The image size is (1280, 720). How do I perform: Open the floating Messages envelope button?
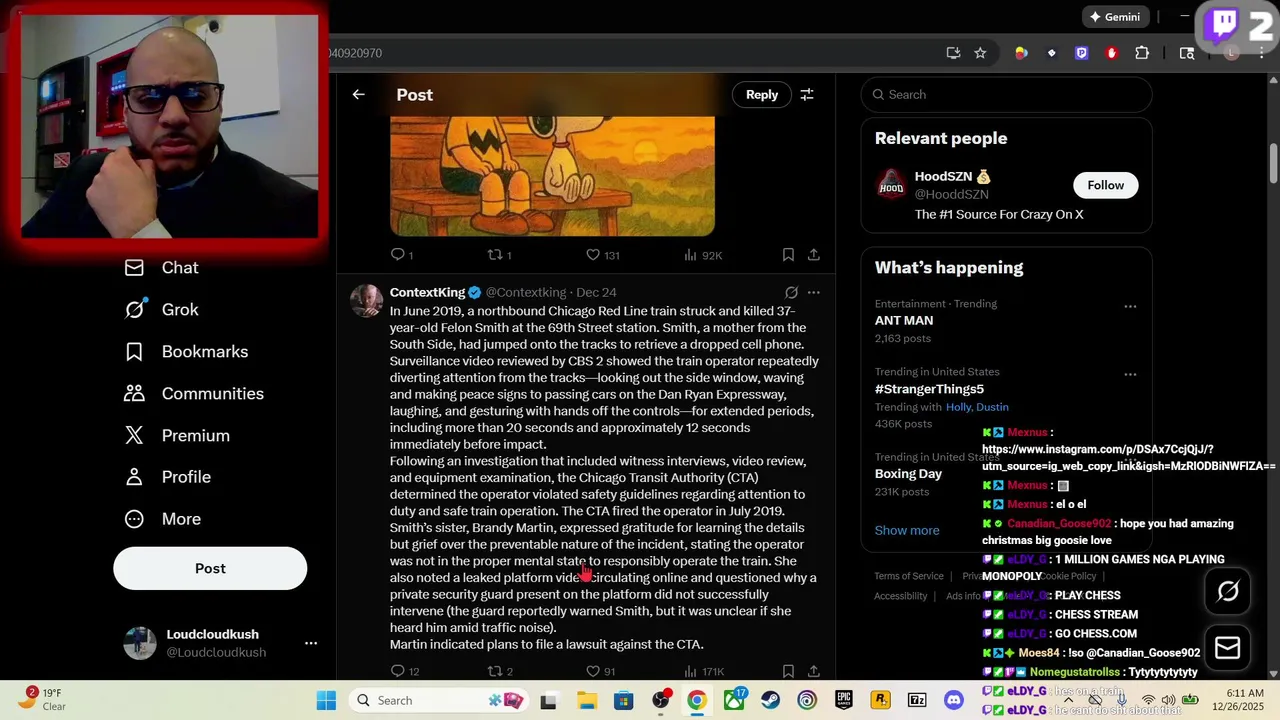[x=1228, y=648]
